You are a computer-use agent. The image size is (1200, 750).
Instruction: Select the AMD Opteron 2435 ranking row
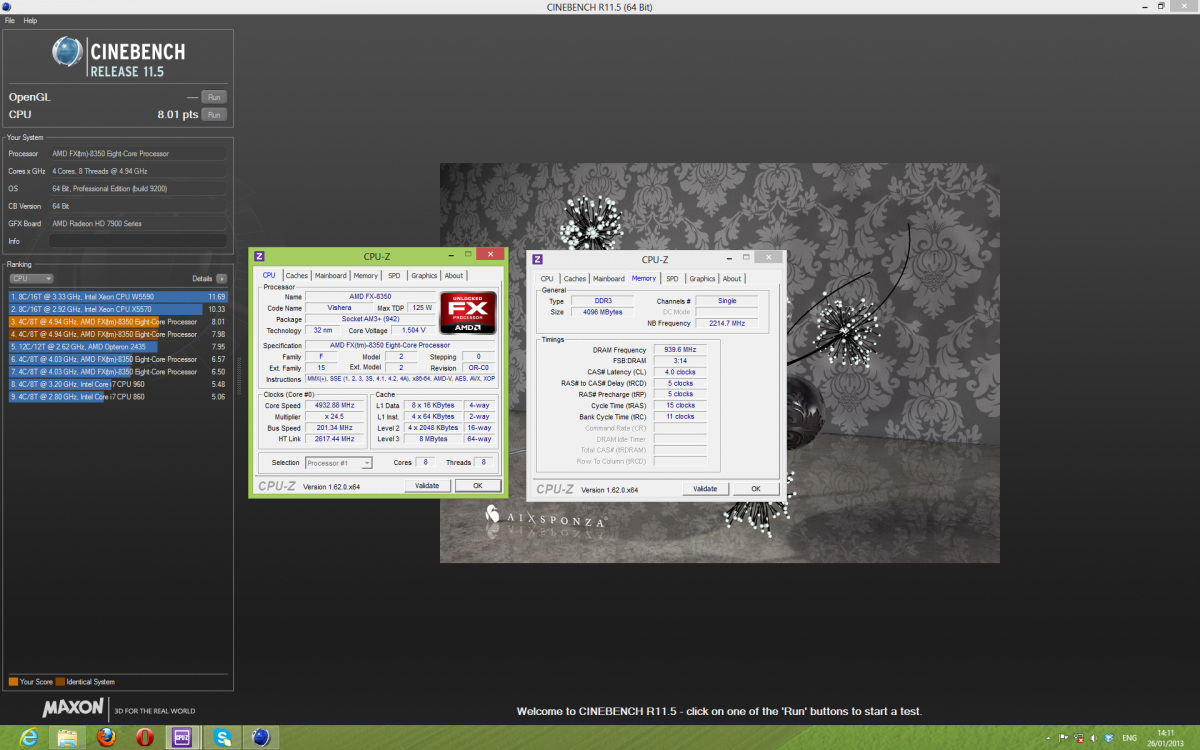(118, 347)
